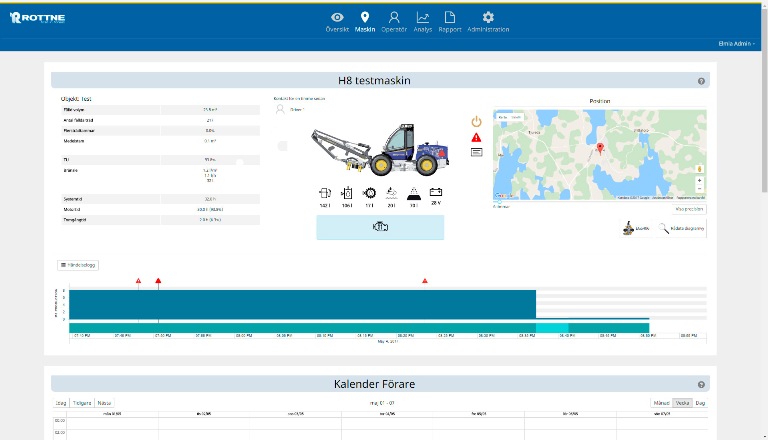Image resolution: width=768 pixels, height=440 pixels.
Task: Open help for Kalender Förare panel
Action: point(701,385)
